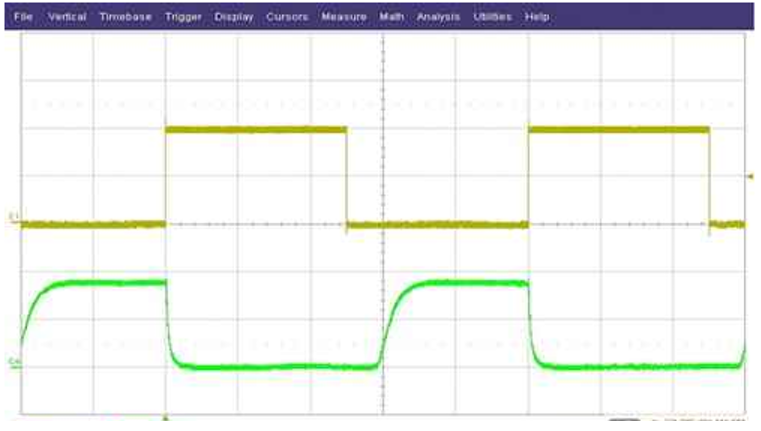This screenshot has width=761, height=431.
Task: Click the trigger position marker below grid
Action: [x=166, y=415]
